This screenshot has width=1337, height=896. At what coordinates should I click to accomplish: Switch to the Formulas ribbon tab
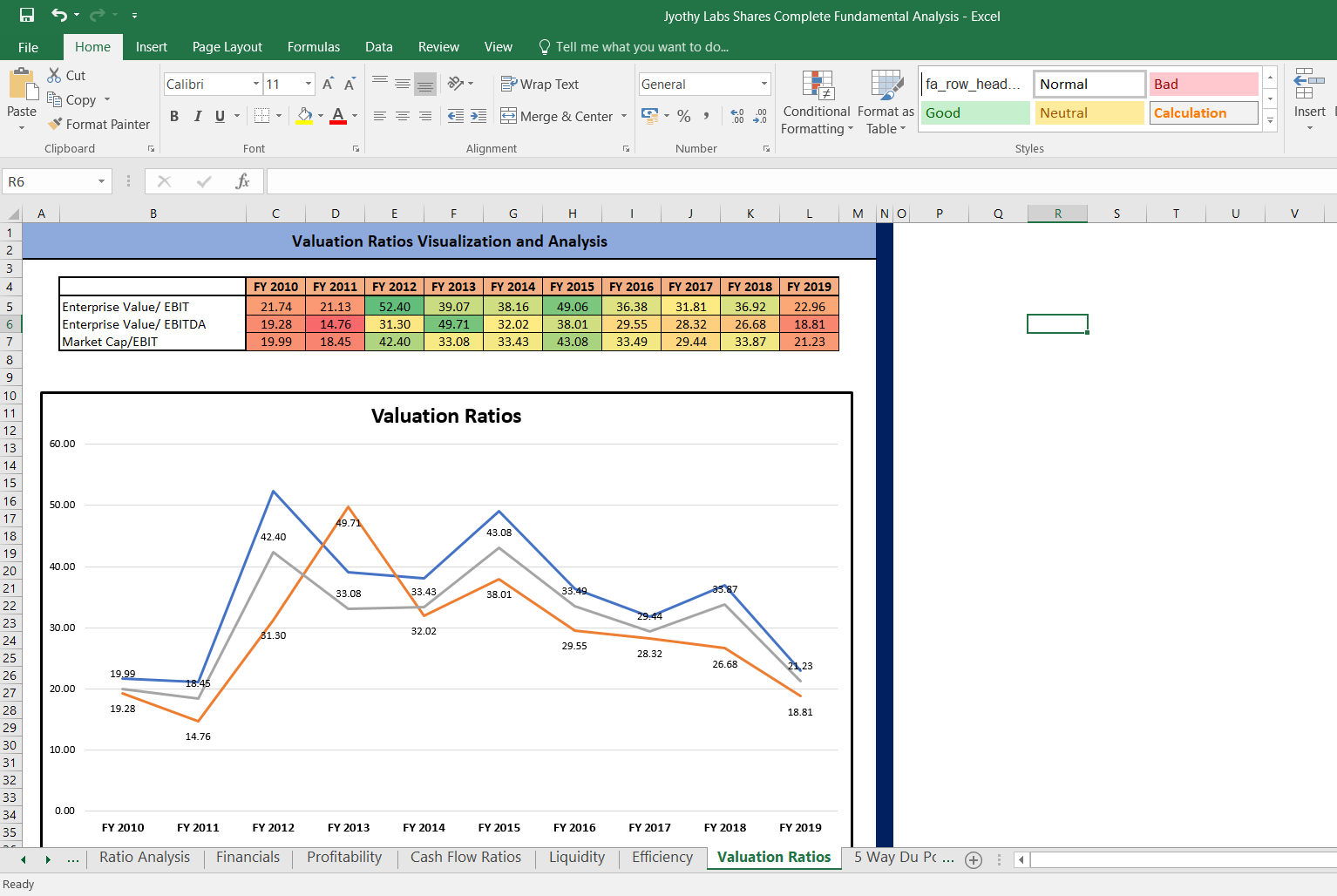tap(314, 47)
